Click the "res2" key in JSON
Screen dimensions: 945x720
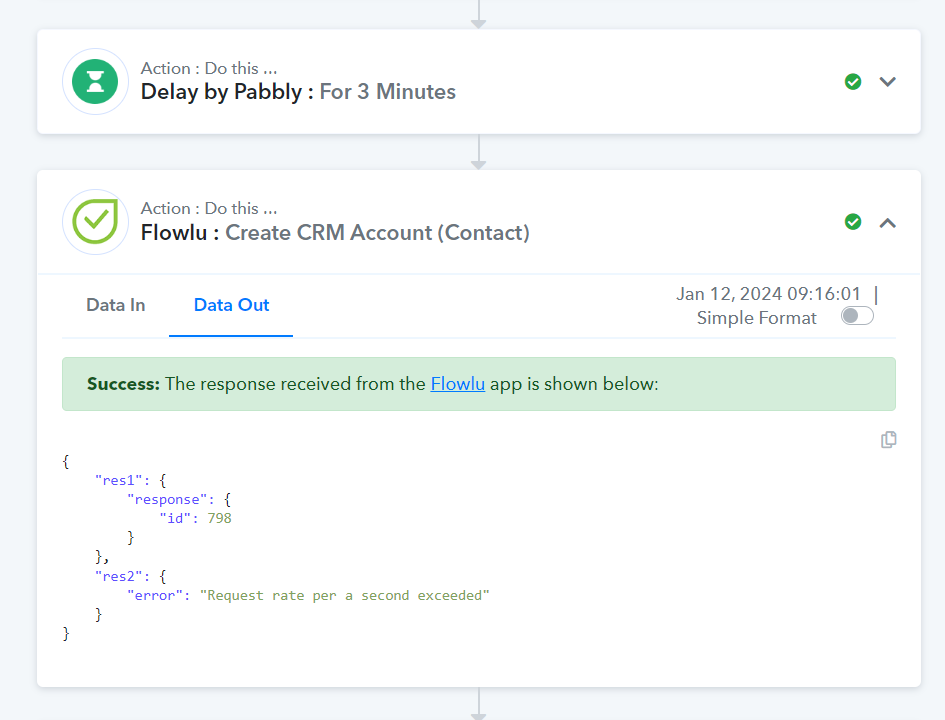point(119,577)
